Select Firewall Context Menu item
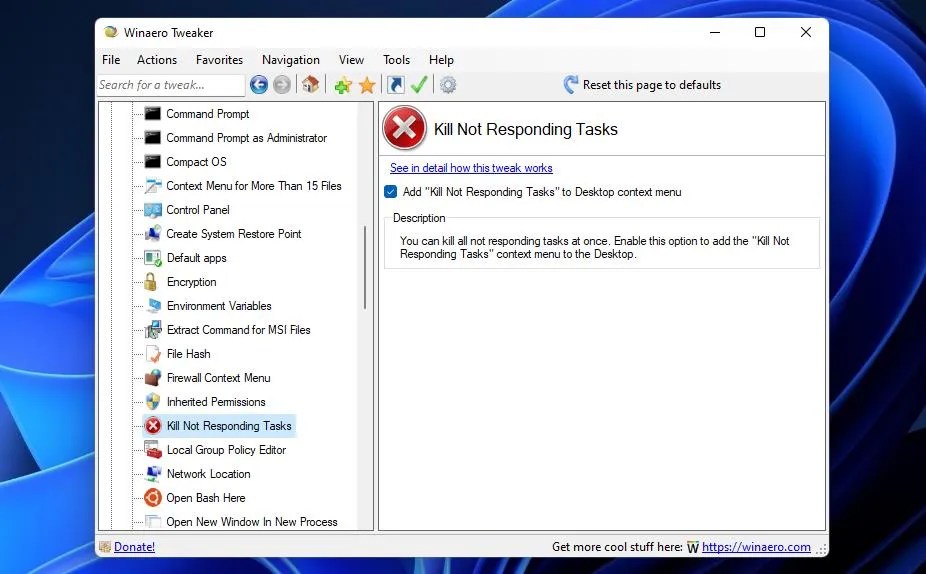This screenshot has height=574, width=926. (x=219, y=377)
